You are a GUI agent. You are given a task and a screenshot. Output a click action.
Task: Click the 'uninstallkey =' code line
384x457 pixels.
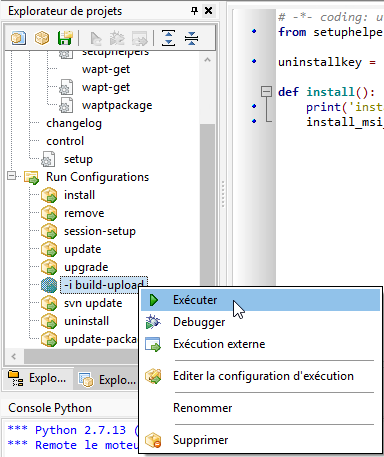click(327, 62)
